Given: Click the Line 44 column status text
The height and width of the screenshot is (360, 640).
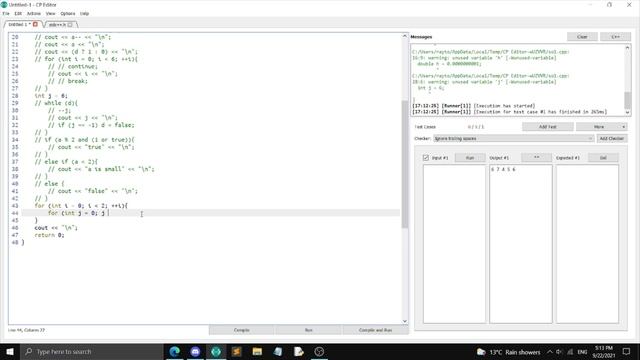Looking at the screenshot, I should [x=27, y=330].
